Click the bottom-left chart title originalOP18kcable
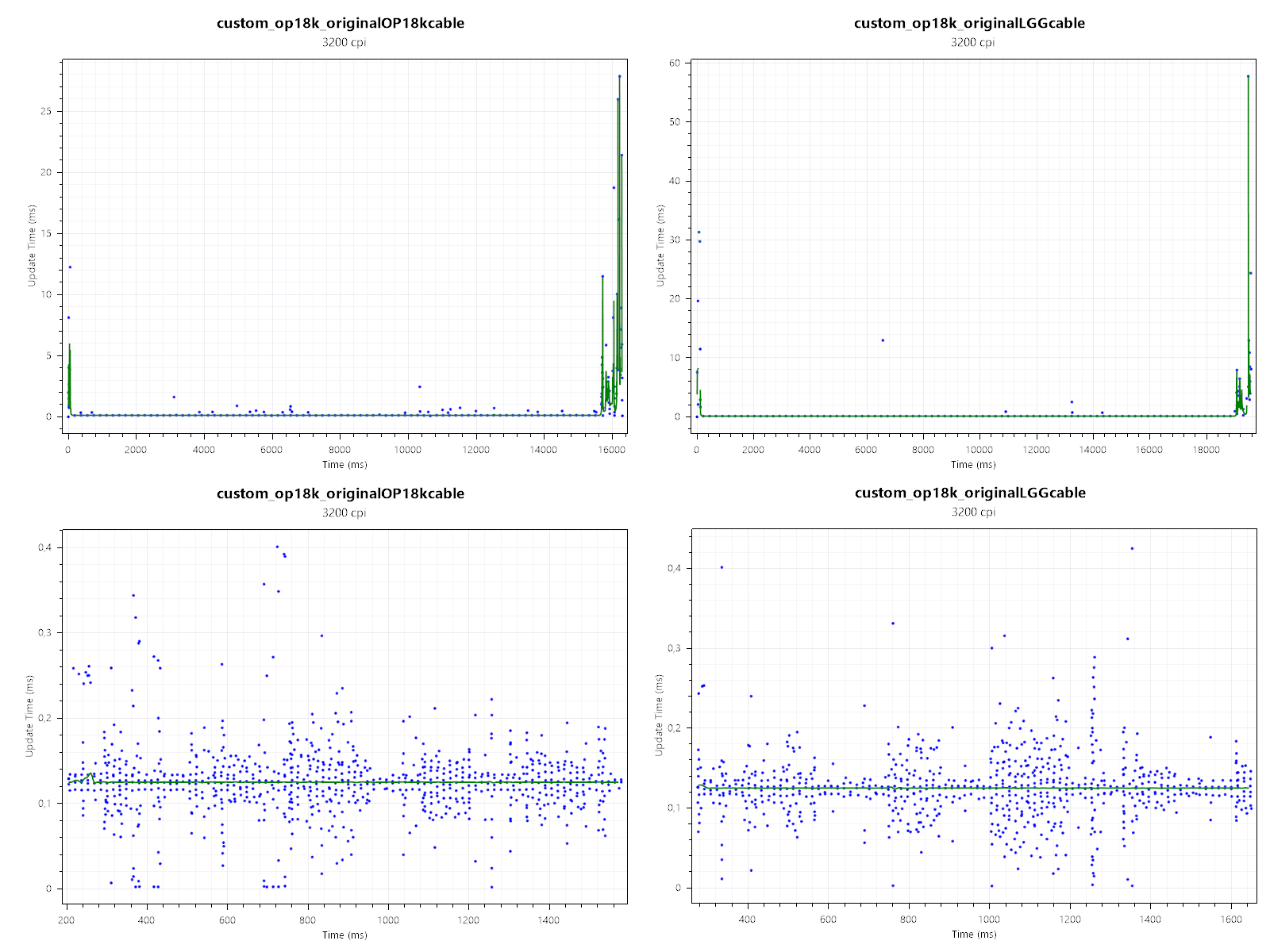Image resolution: width=1270 pixels, height=952 pixels. pyautogui.click(x=341, y=493)
